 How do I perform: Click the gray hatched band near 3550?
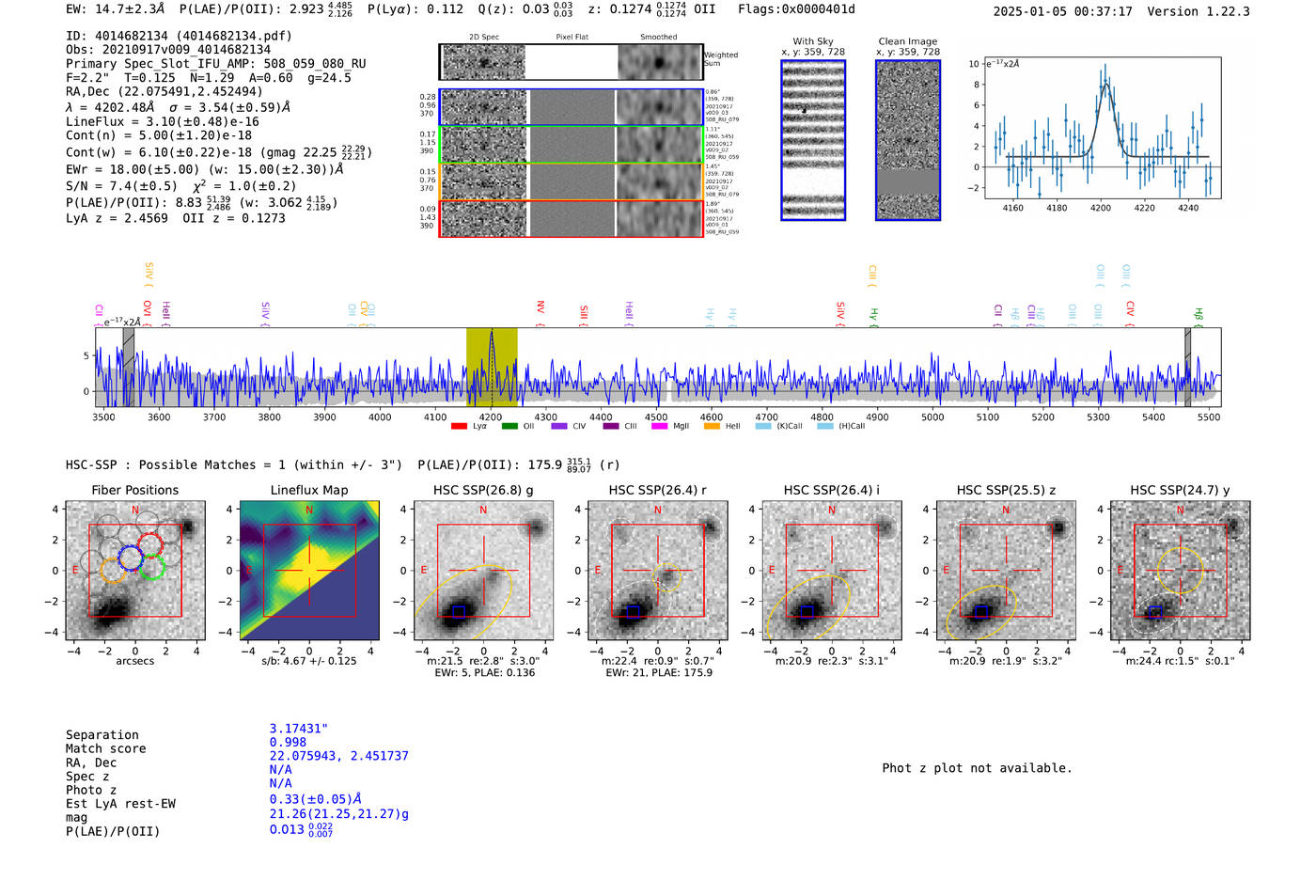129,368
